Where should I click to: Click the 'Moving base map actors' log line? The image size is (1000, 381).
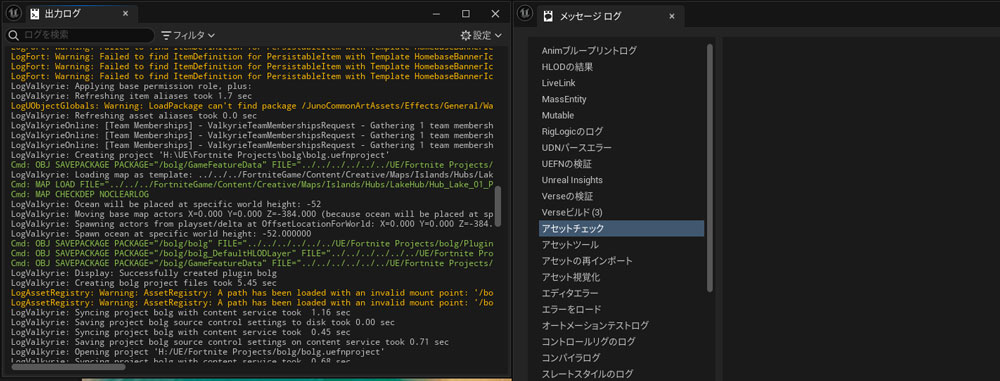(x=253, y=214)
